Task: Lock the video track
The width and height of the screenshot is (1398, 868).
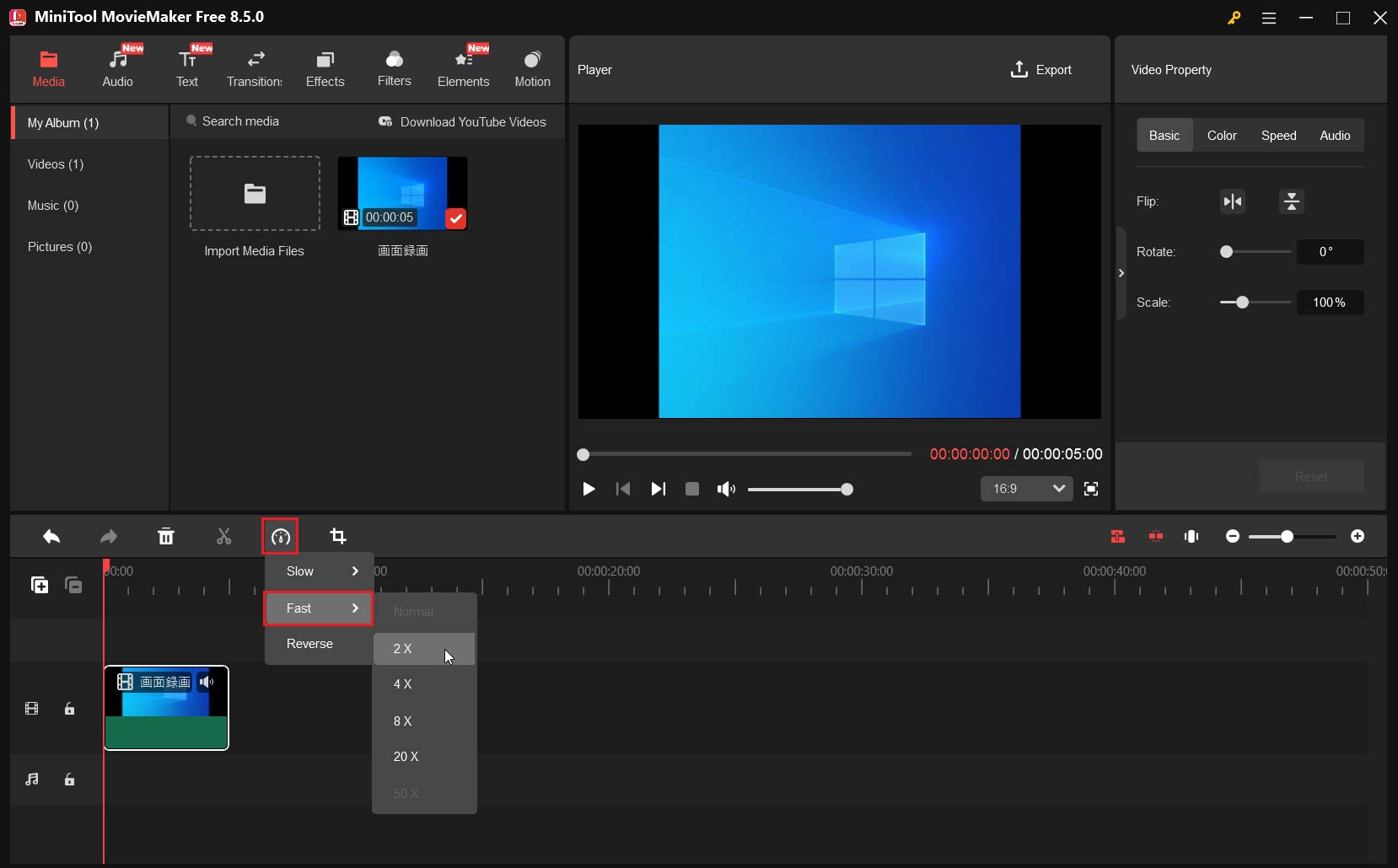Action: tap(69, 710)
